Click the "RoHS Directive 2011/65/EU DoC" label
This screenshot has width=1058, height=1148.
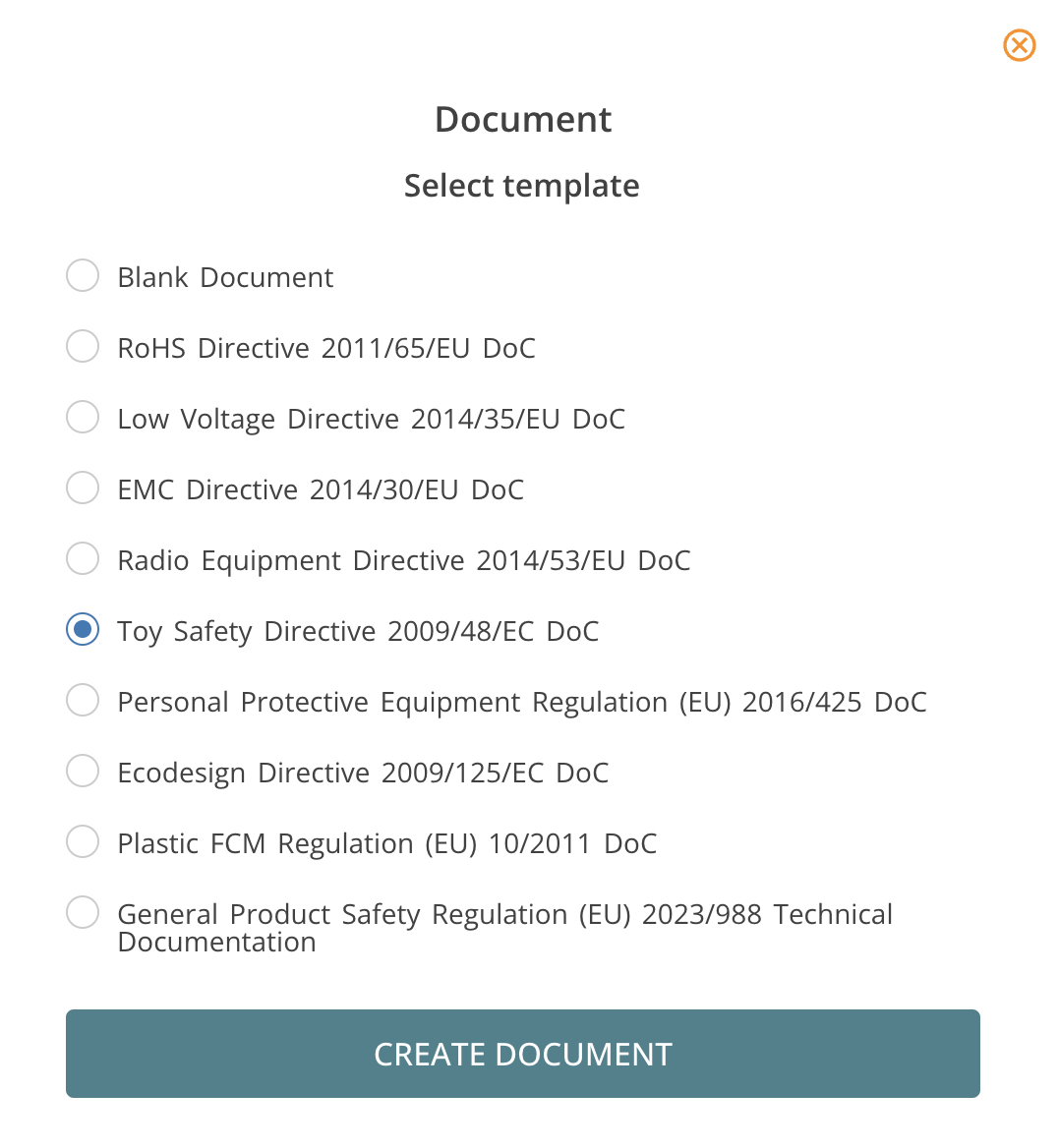pos(326,349)
